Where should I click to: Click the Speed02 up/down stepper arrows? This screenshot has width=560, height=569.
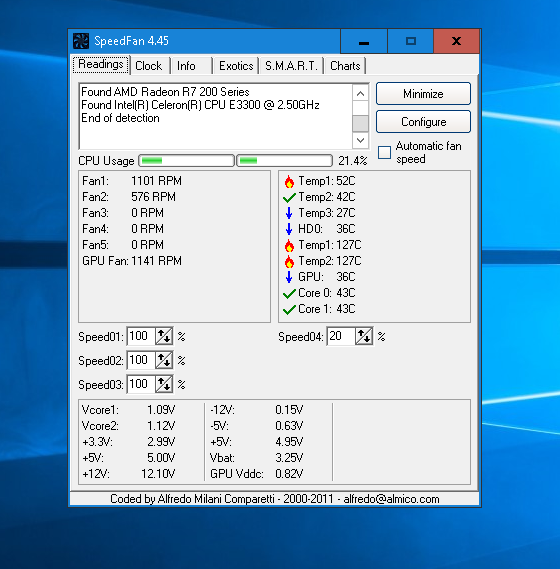pyautogui.click(x=164, y=360)
